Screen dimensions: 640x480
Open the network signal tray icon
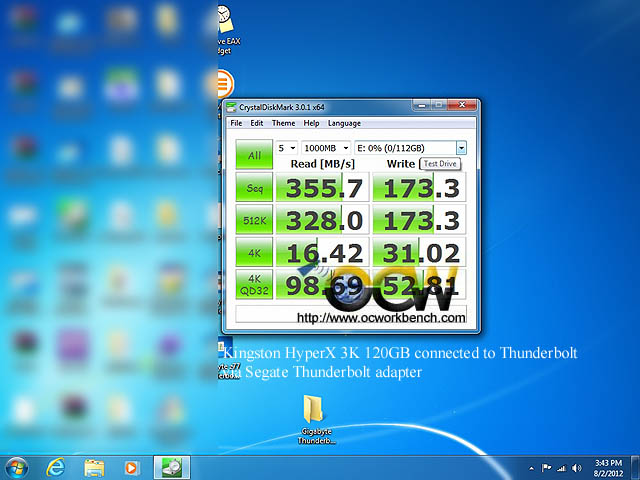(x=561, y=468)
